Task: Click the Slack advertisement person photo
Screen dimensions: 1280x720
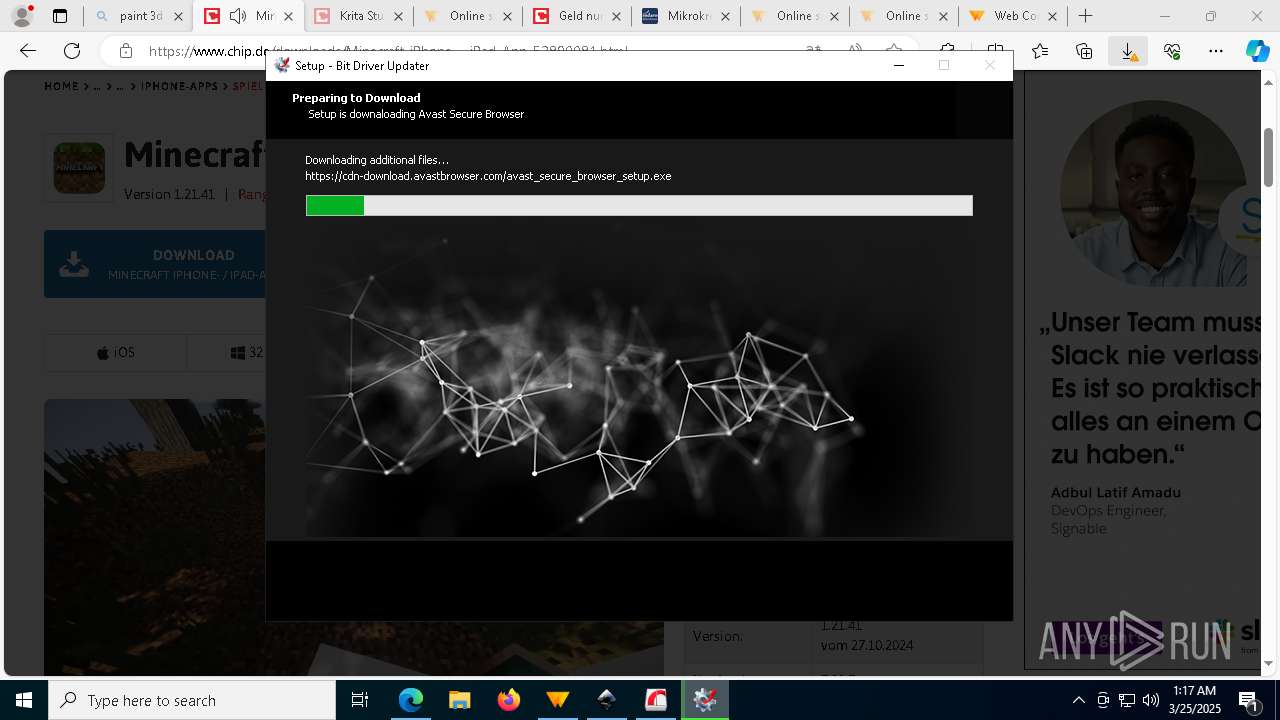Action: [1153, 193]
